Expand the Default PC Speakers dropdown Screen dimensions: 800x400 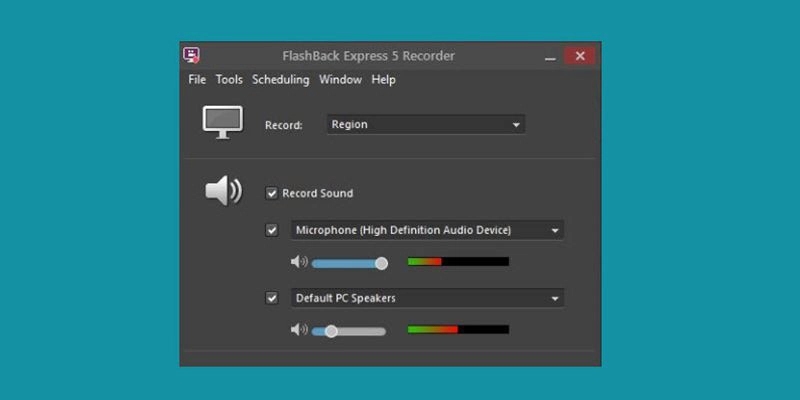(x=427, y=298)
